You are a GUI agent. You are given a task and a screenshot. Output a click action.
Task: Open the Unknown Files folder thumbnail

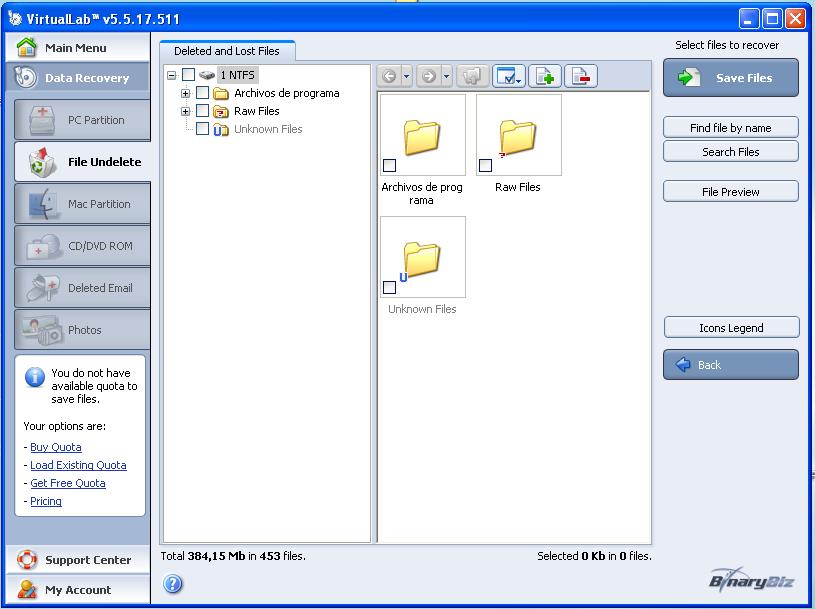pyautogui.click(x=423, y=257)
